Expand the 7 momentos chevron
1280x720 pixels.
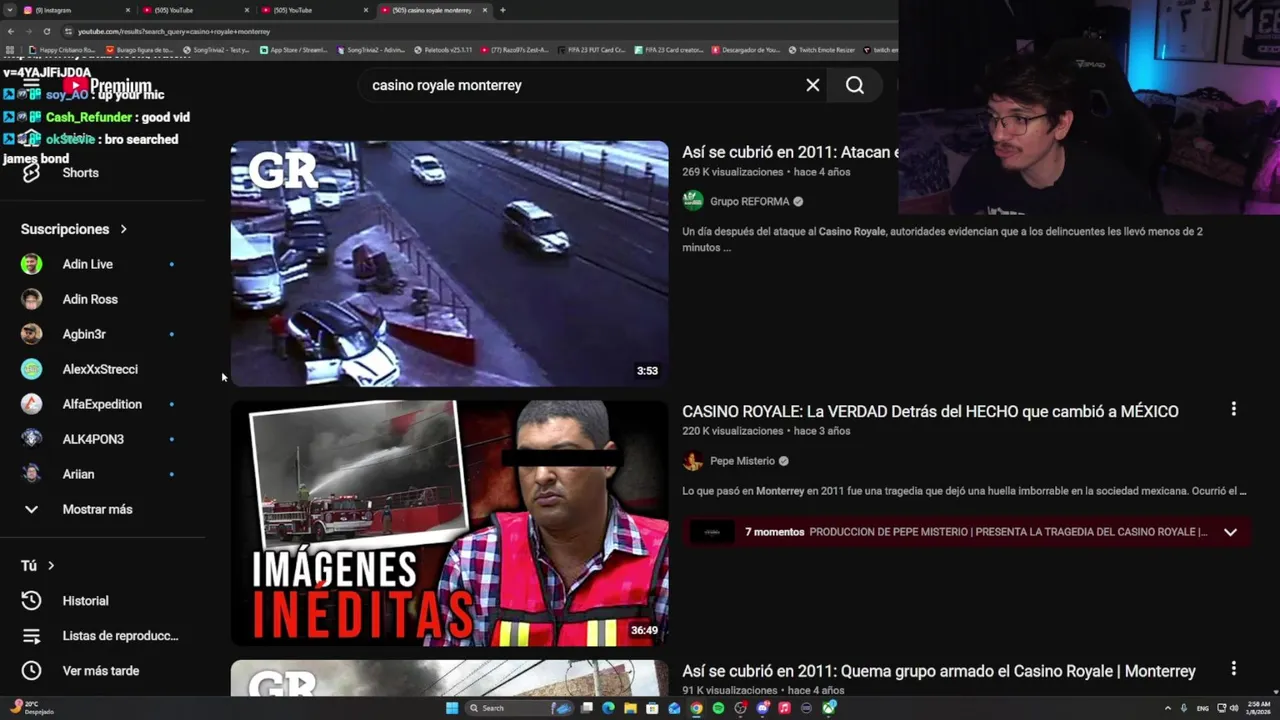[x=1230, y=532]
